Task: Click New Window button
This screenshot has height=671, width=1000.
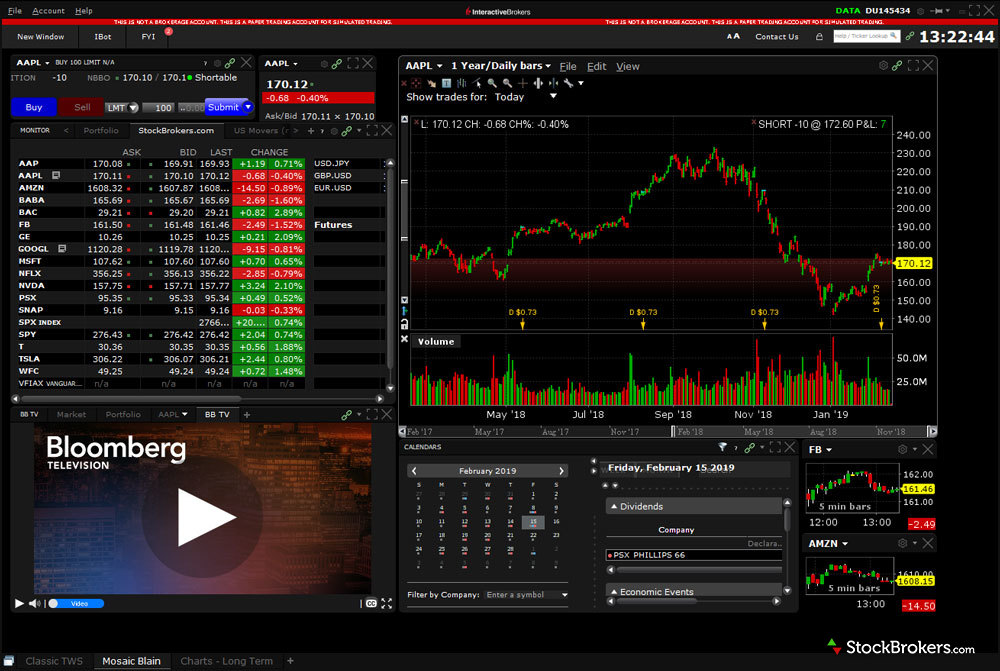Action: pos(41,36)
